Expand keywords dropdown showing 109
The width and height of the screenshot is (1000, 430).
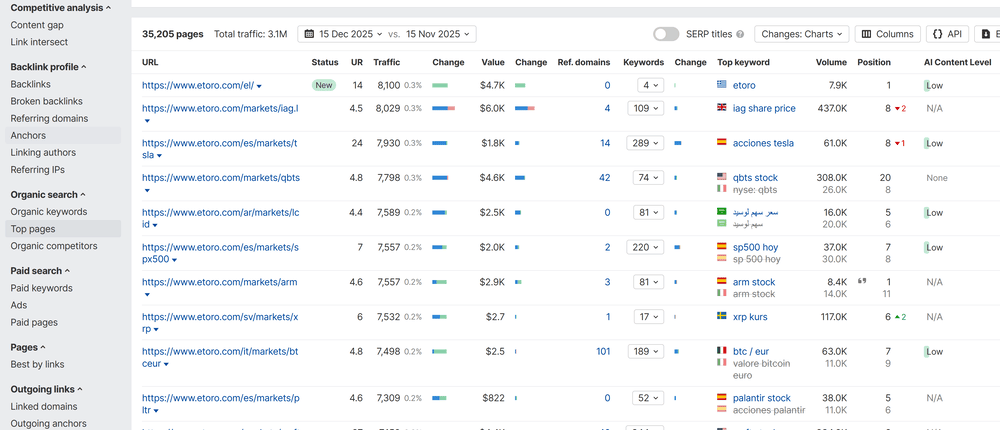645,108
